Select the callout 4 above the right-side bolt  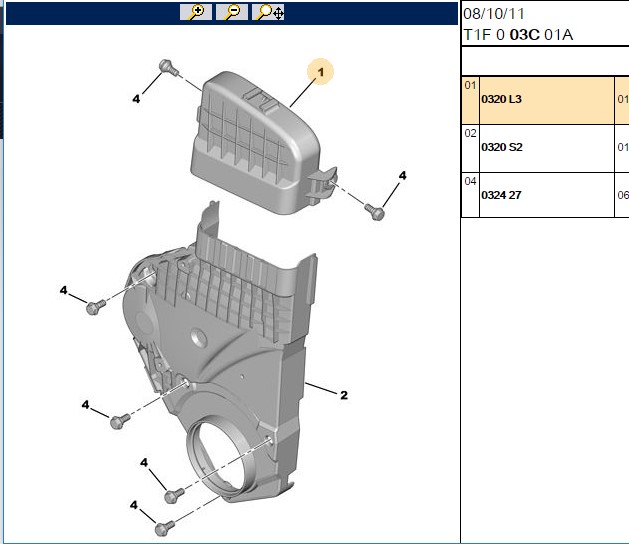click(x=402, y=175)
